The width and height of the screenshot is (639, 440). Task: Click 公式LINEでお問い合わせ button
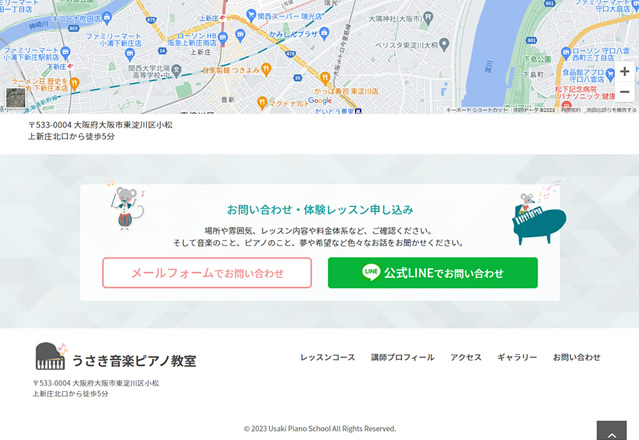[x=433, y=273]
